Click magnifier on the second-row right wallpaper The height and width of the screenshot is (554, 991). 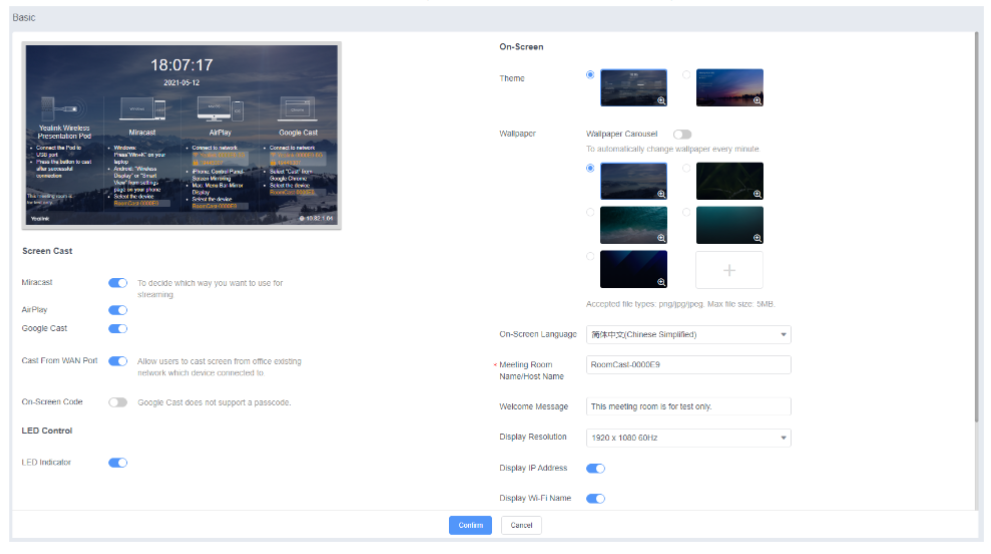(x=757, y=238)
